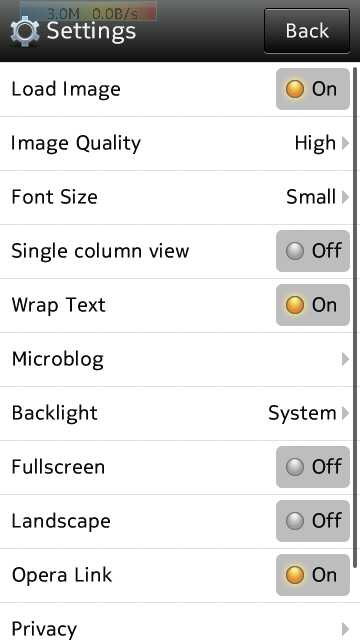
Task: Switch off Opera Link toggle
Action: tap(313, 575)
